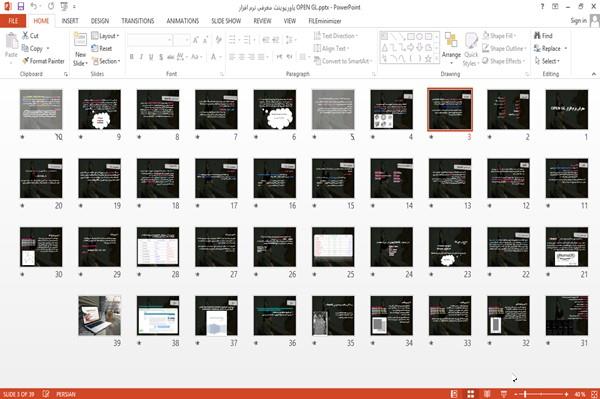Expand the Section dropdown
Viewport: 600px width, 399px height.
[x=106, y=61]
